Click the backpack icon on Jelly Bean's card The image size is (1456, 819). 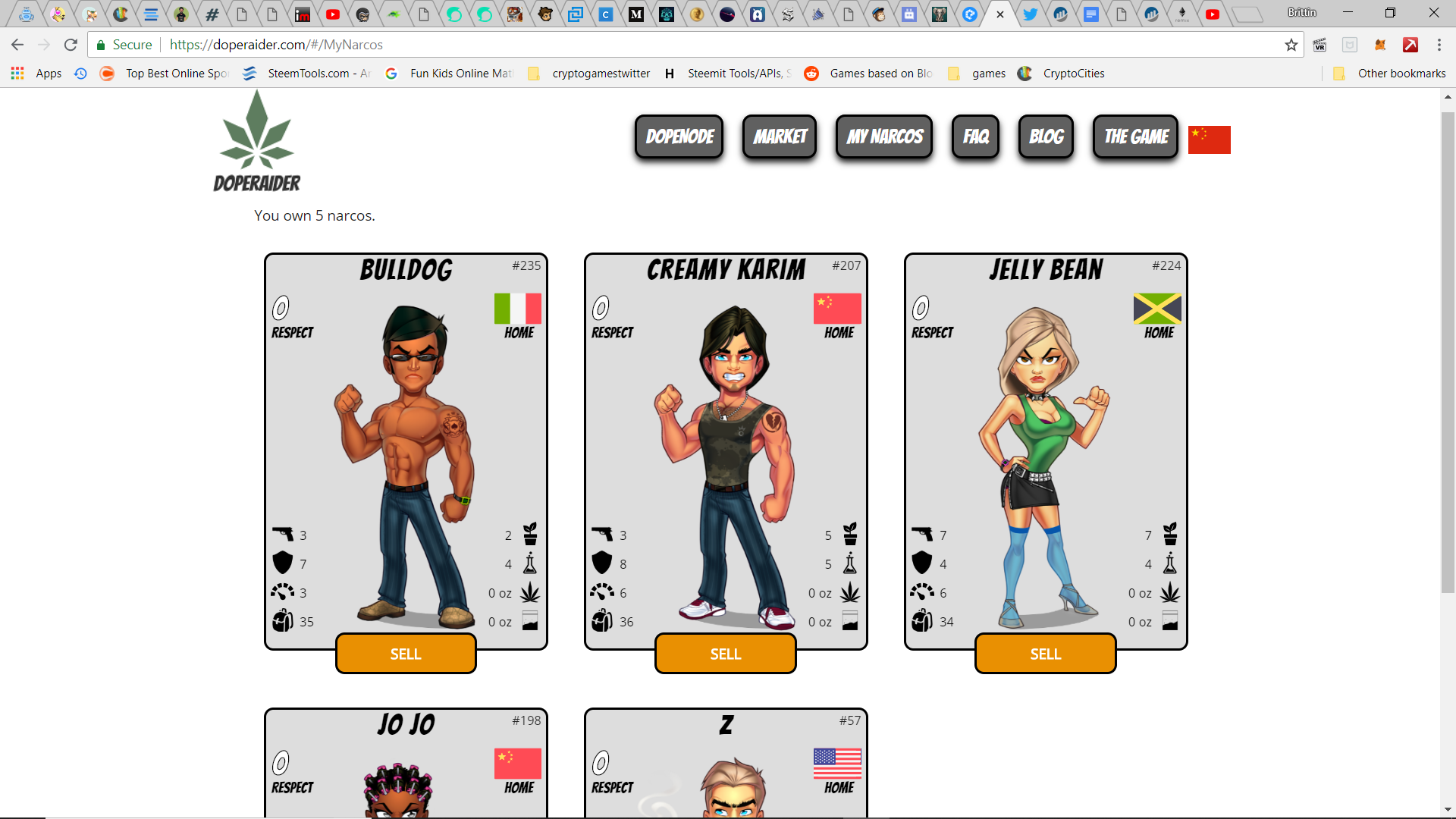point(922,621)
